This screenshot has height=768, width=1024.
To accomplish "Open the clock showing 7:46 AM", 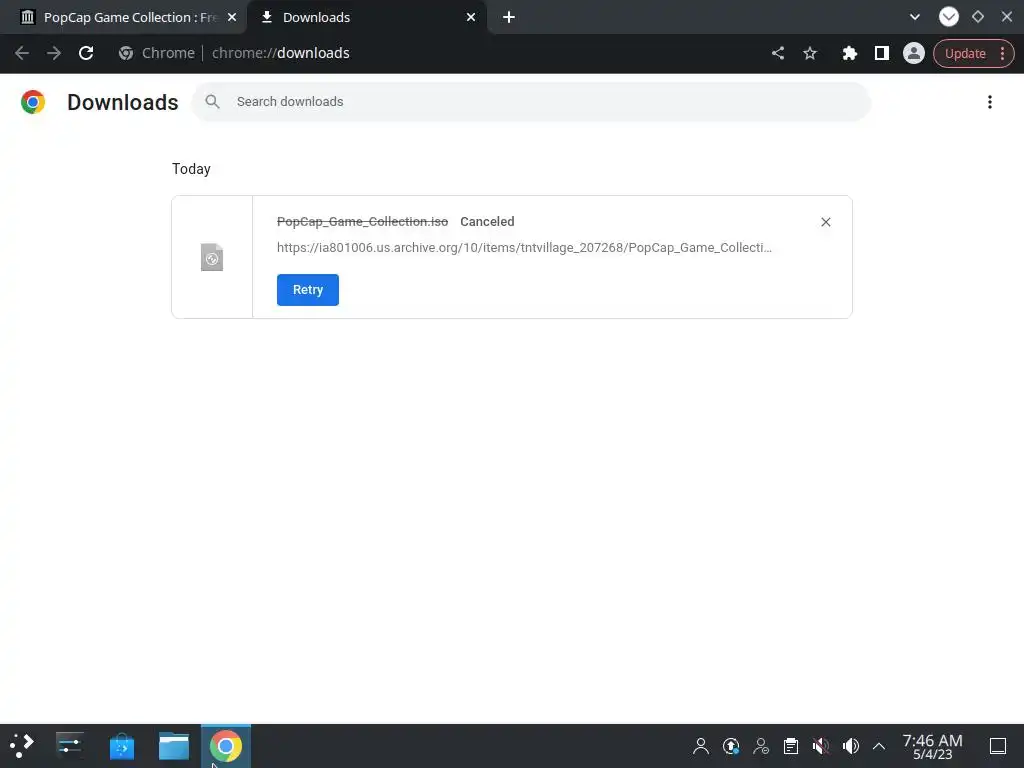I will tap(933, 746).
